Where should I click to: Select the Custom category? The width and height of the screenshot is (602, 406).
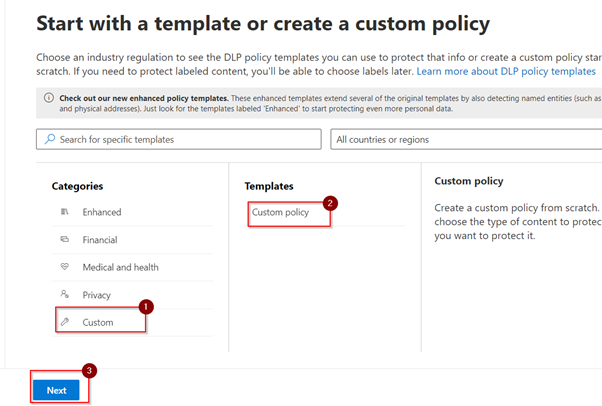(x=98, y=322)
